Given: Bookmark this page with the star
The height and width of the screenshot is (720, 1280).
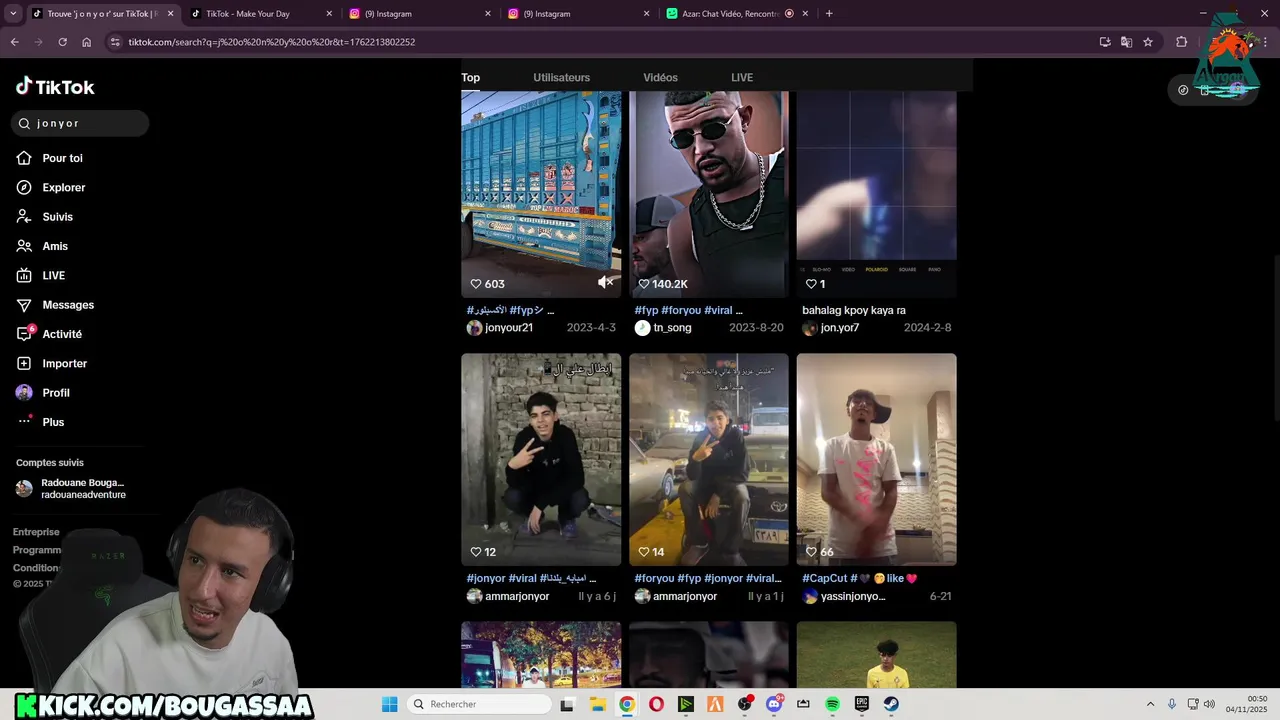Looking at the screenshot, I should pos(1148,42).
